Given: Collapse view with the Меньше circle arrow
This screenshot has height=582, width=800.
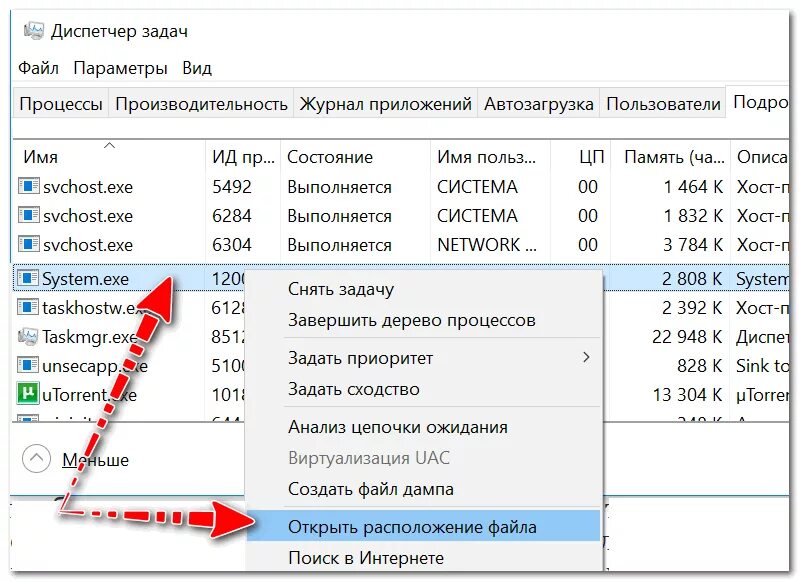Looking at the screenshot, I should pos(36,459).
